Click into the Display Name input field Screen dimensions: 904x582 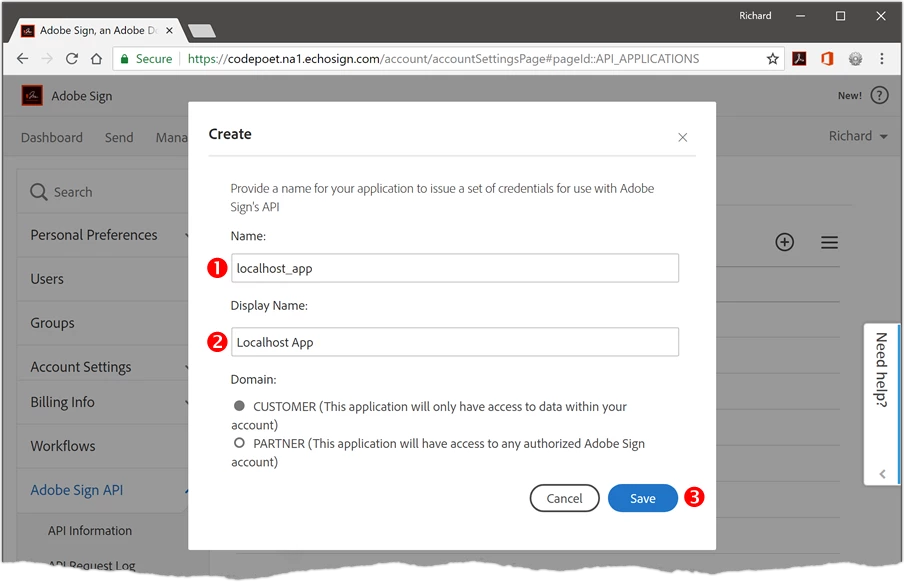(x=454, y=342)
